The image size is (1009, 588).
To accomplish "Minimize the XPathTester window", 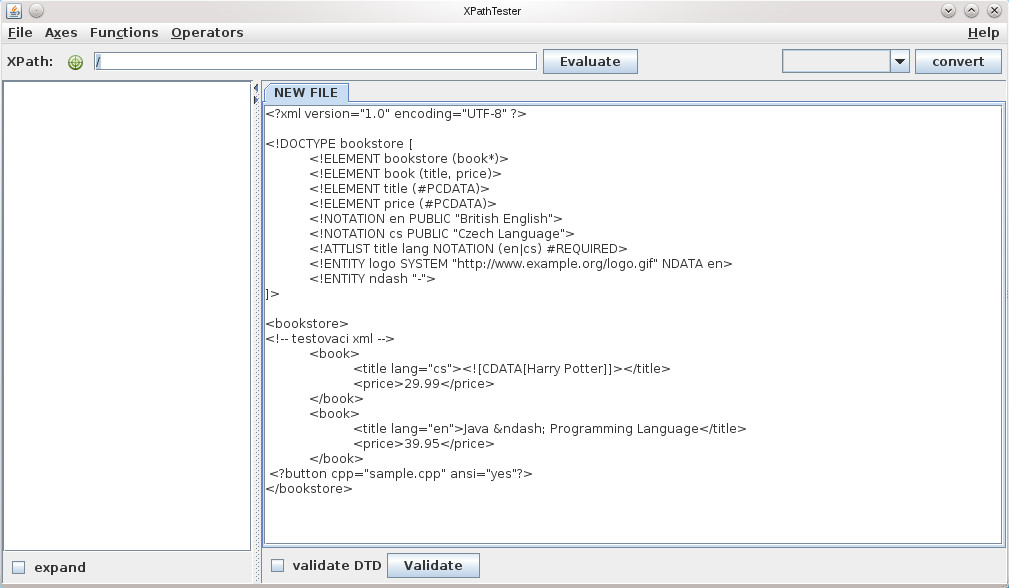I will tap(948, 10).
